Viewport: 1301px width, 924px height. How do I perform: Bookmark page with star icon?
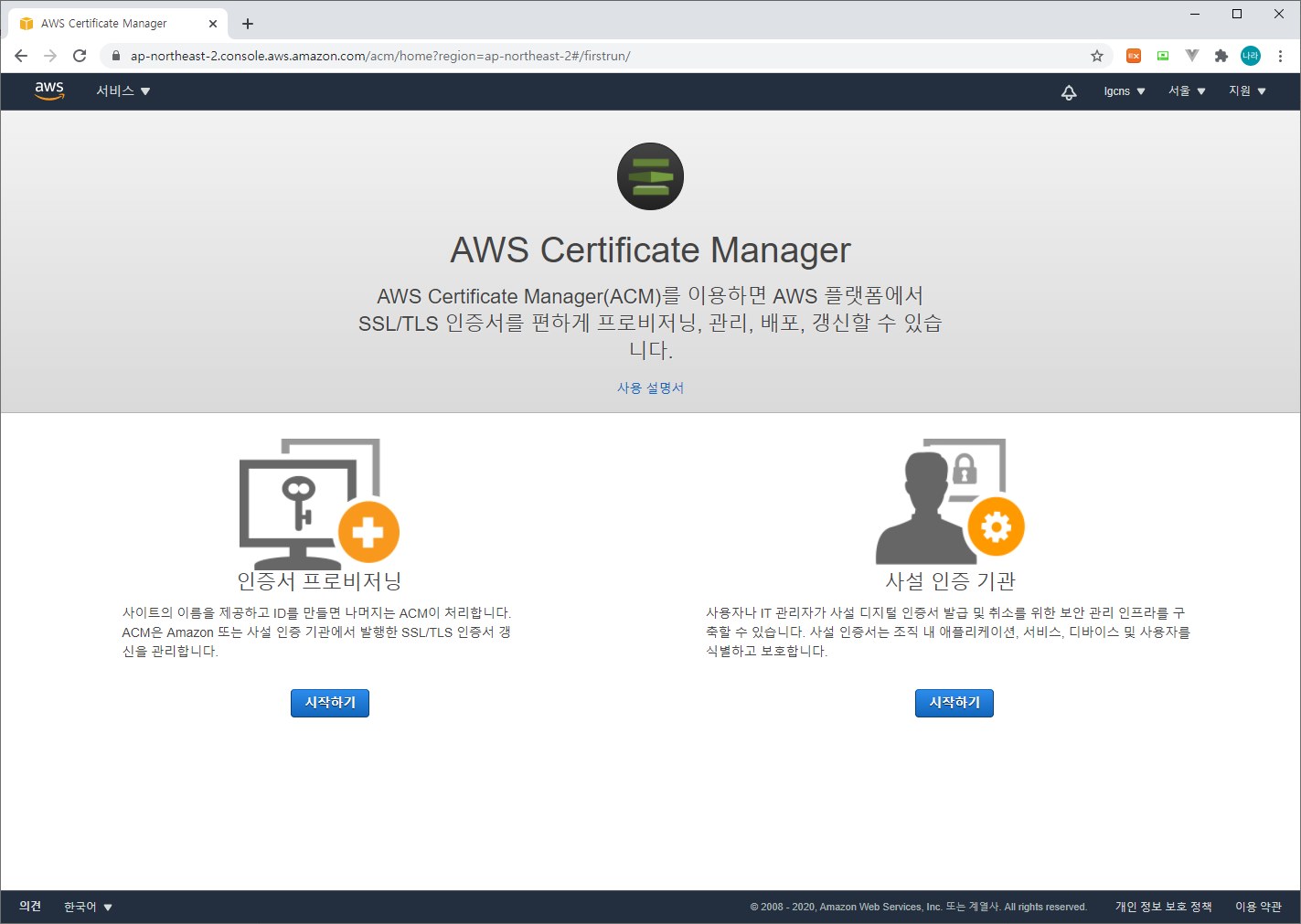coord(1097,56)
